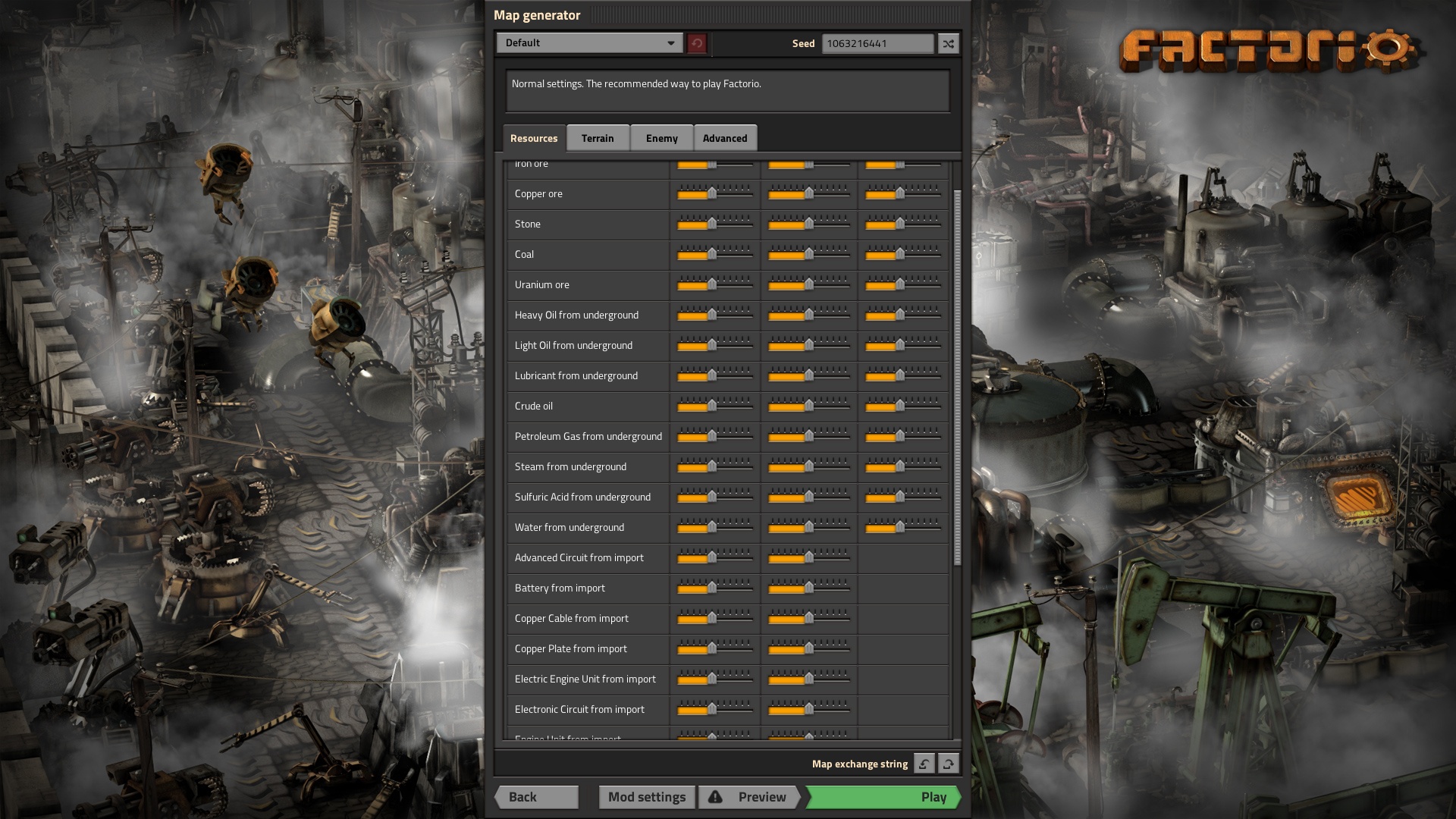Viewport: 1456px width, 819px height.
Task: Select the Advanced tab
Action: click(x=724, y=138)
